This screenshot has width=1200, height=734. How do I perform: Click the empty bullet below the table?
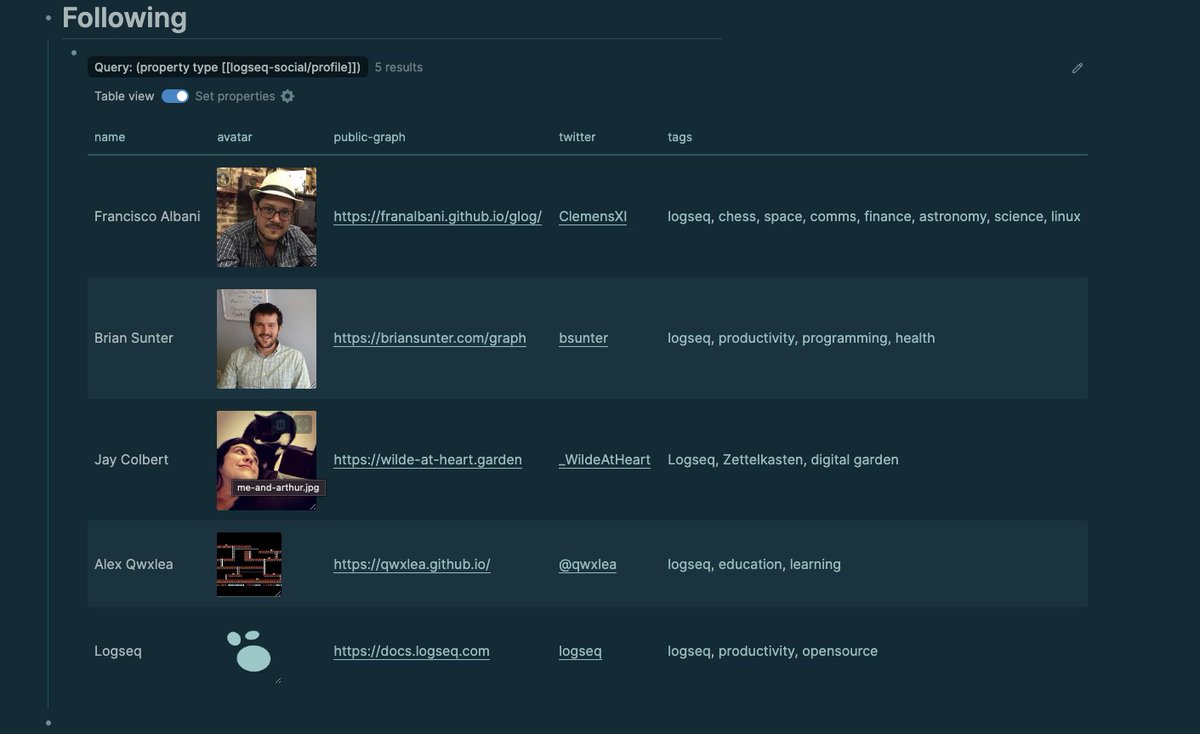pos(48,722)
